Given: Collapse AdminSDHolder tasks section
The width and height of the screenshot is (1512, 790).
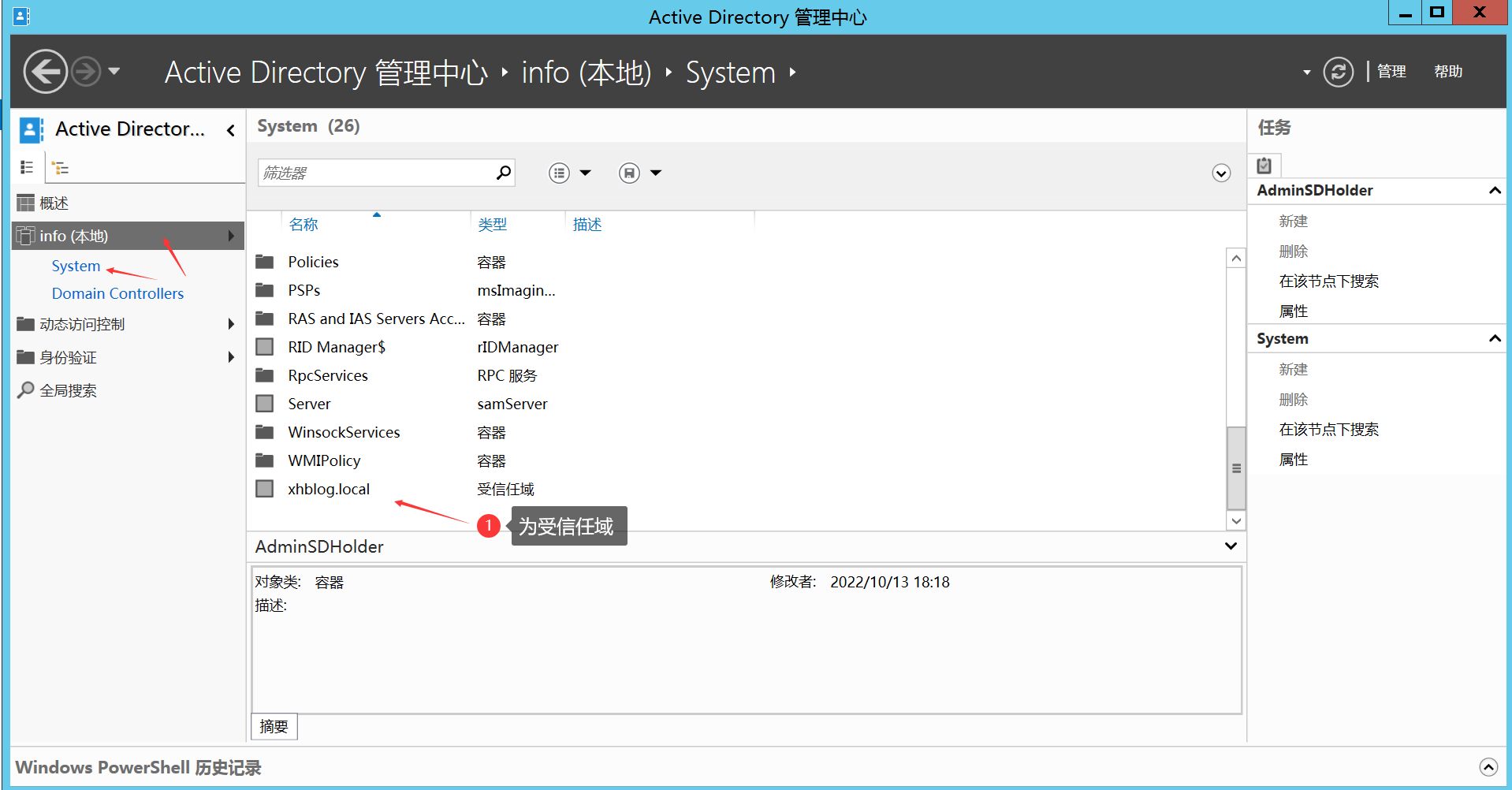Looking at the screenshot, I should coord(1494,190).
